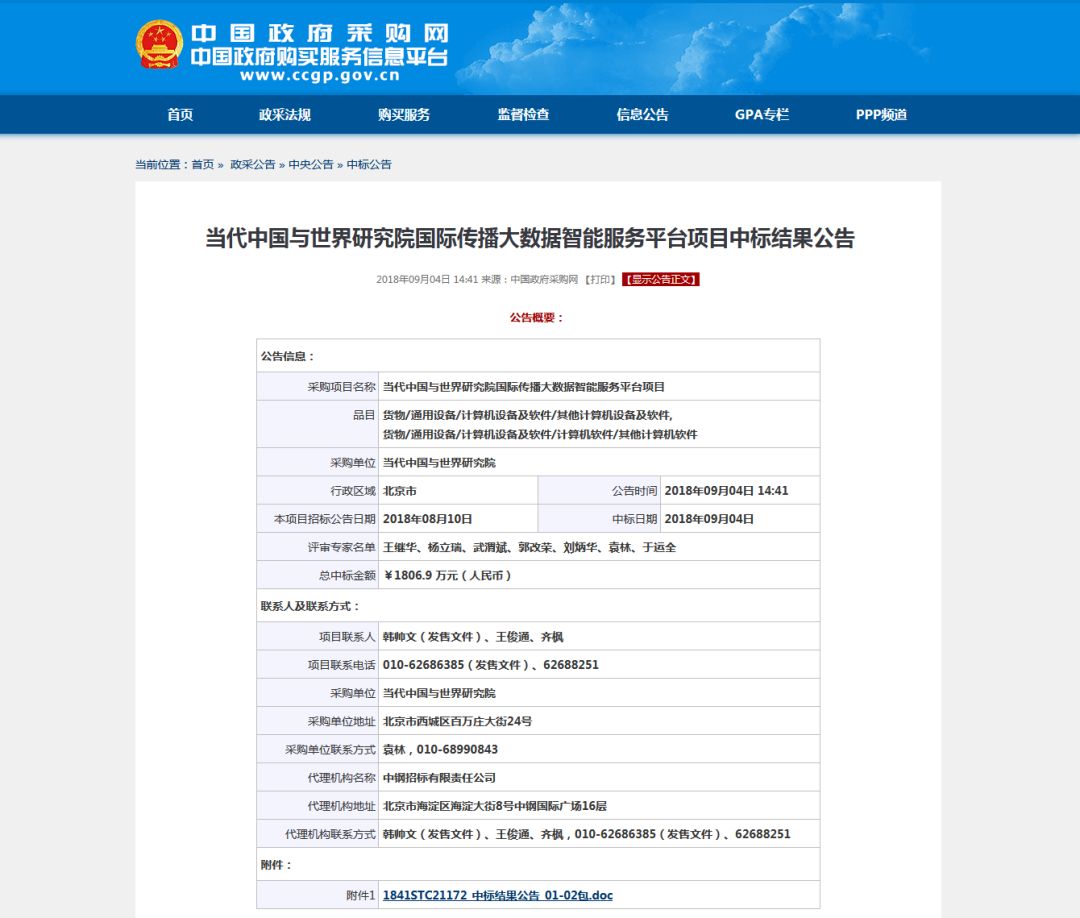Image resolution: width=1080 pixels, height=918 pixels.
Task: Click the site title 中国政府采购网
Action: (x=320, y=33)
